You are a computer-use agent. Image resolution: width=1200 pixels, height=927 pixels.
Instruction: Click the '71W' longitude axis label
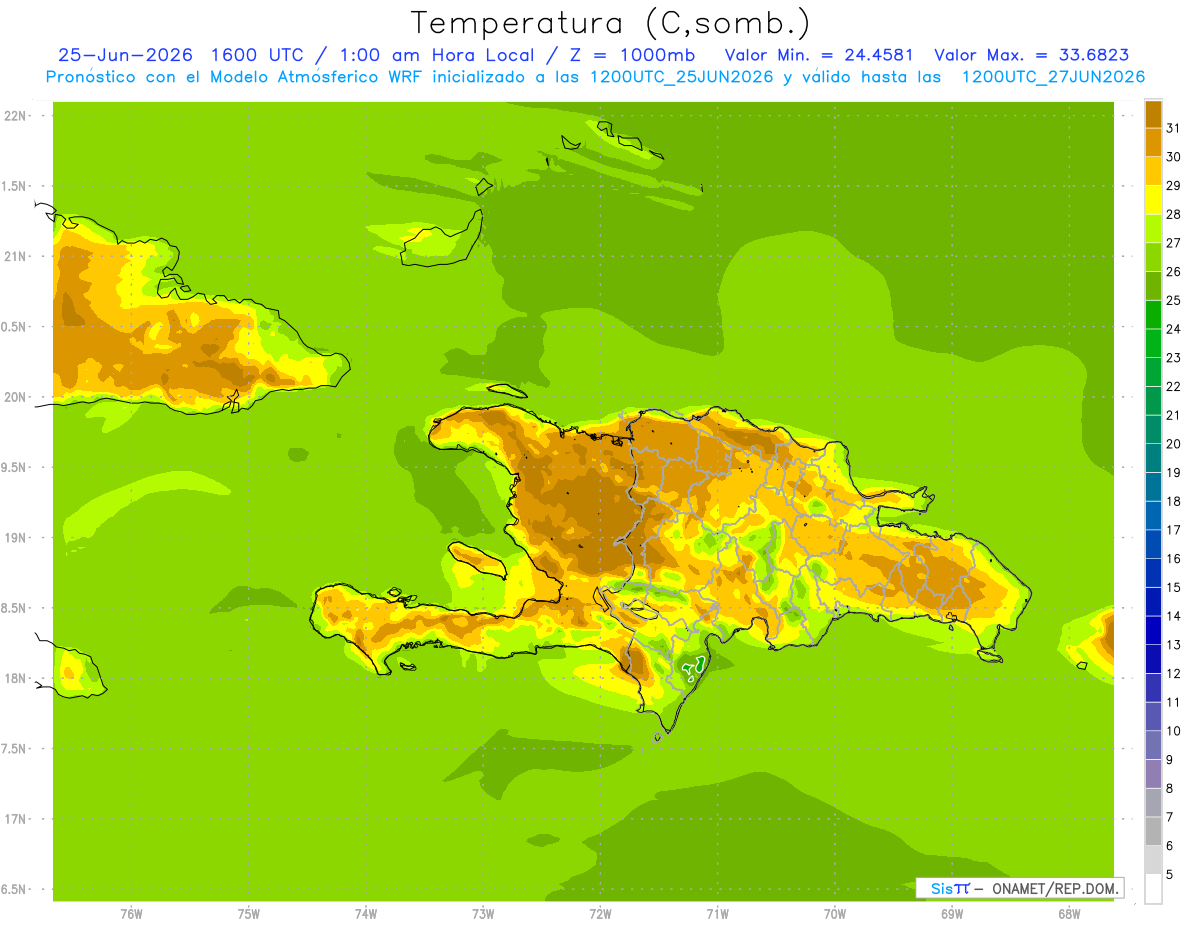pyautogui.click(x=717, y=913)
